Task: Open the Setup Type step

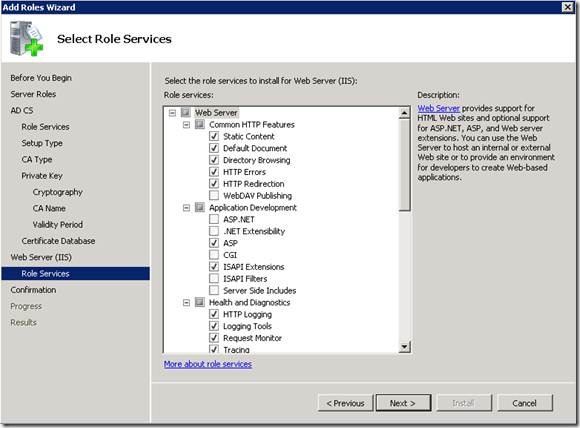Action: [x=42, y=143]
